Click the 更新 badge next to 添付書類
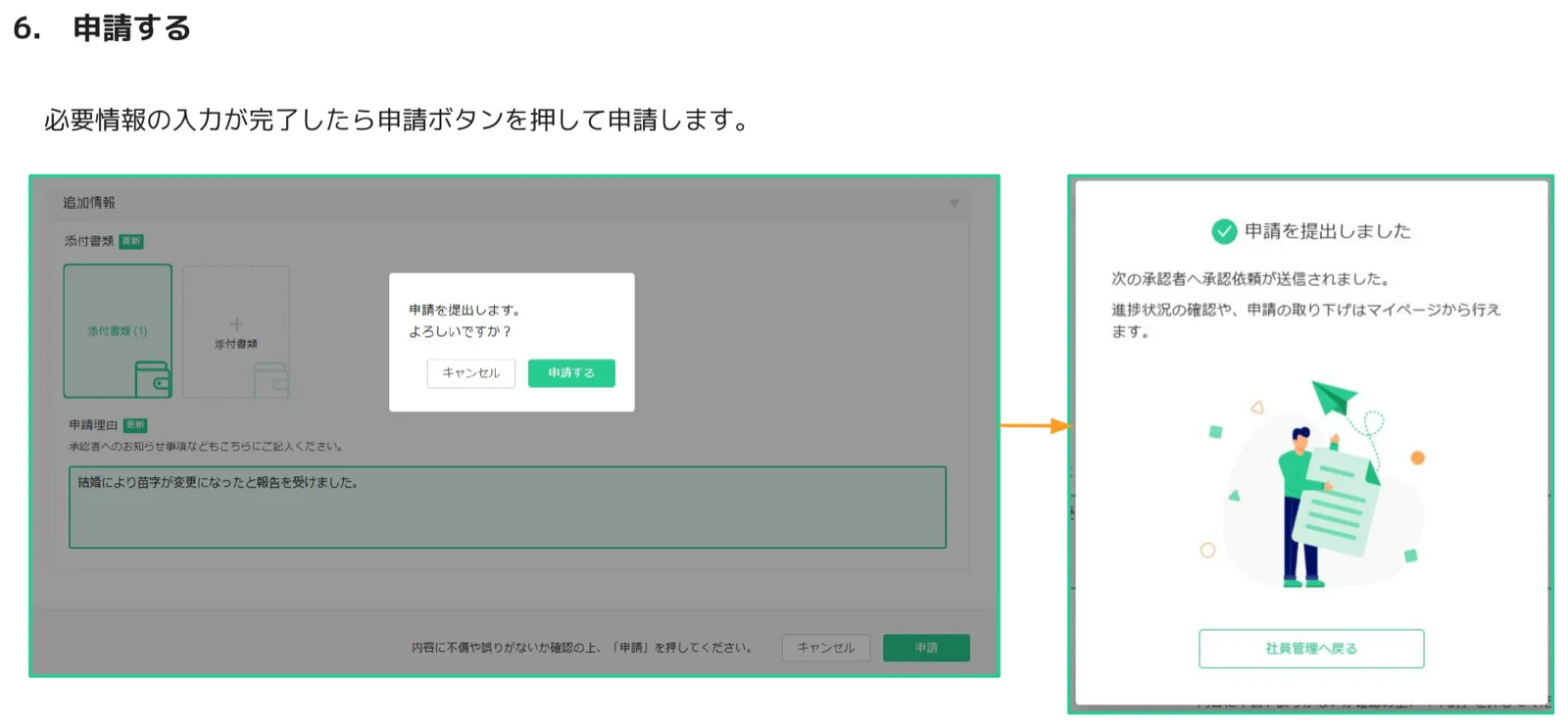The width and height of the screenshot is (1568, 728). 131,241
